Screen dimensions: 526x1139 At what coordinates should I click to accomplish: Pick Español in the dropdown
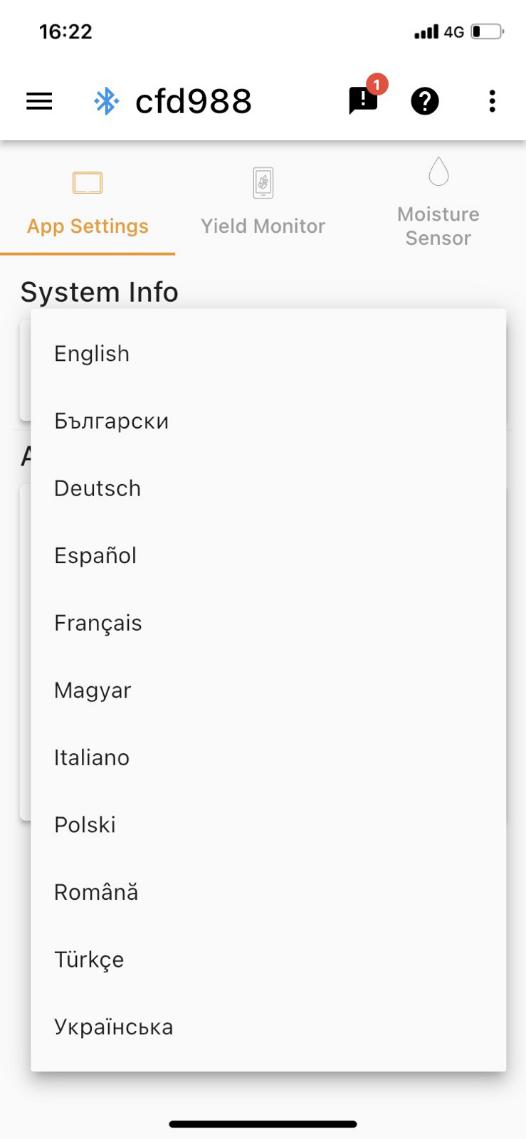click(268, 556)
